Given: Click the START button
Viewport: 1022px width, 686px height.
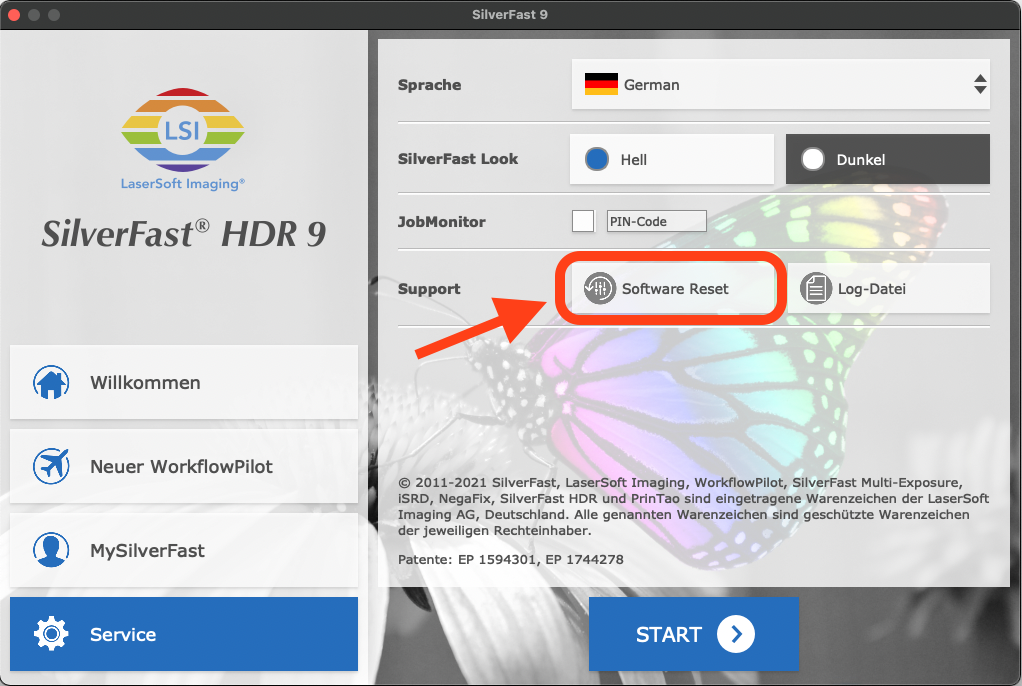Looking at the screenshot, I should [x=694, y=634].
